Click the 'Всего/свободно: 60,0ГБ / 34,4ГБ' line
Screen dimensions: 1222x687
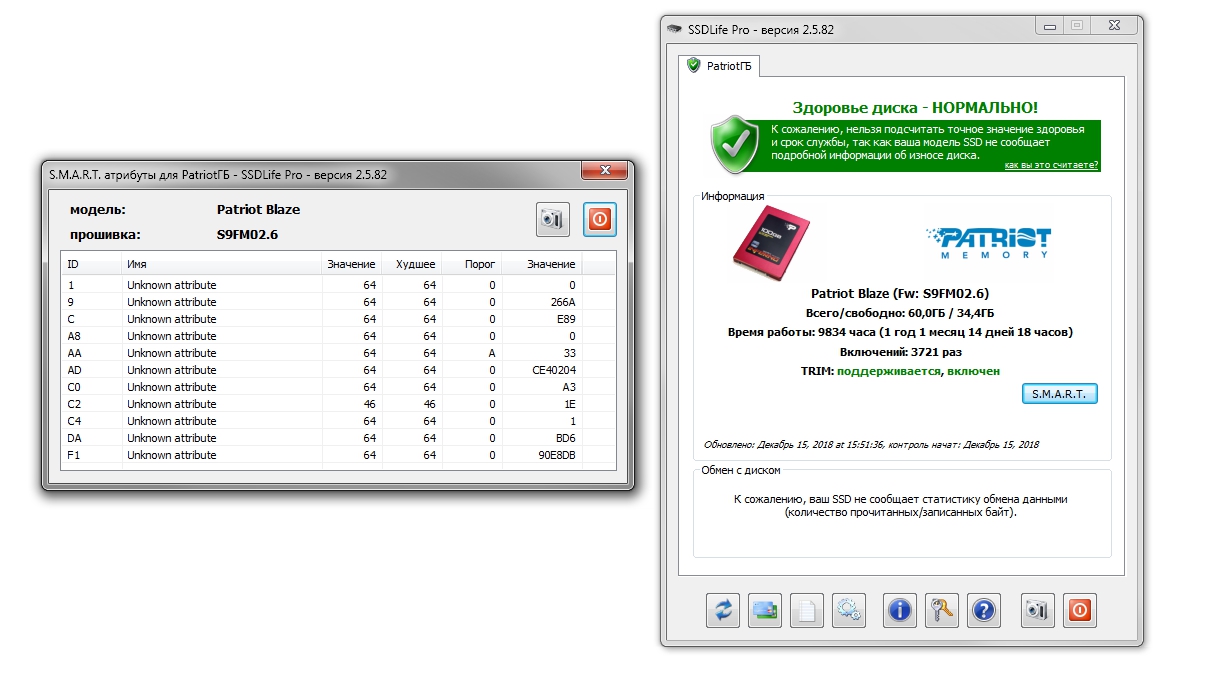(x=901, y=313)
